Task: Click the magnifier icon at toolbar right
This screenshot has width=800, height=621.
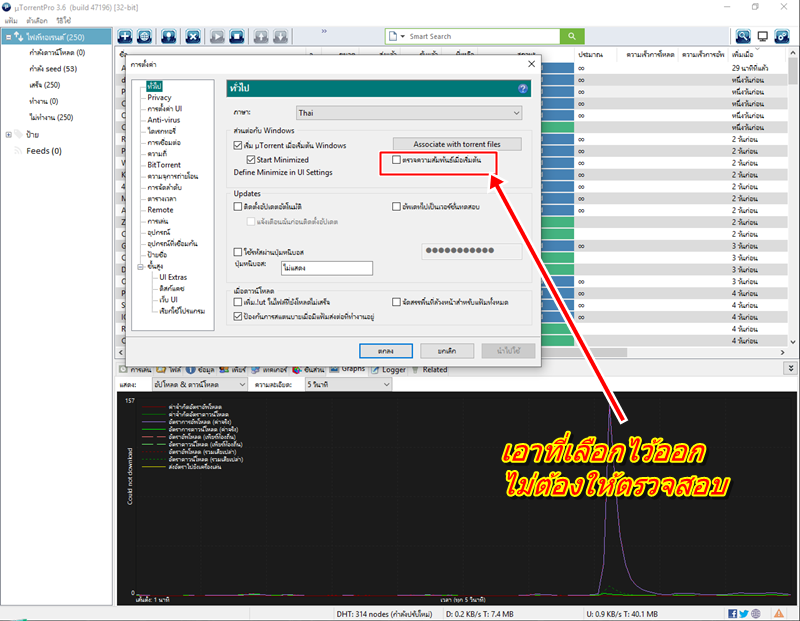Action: pos(743,36)
